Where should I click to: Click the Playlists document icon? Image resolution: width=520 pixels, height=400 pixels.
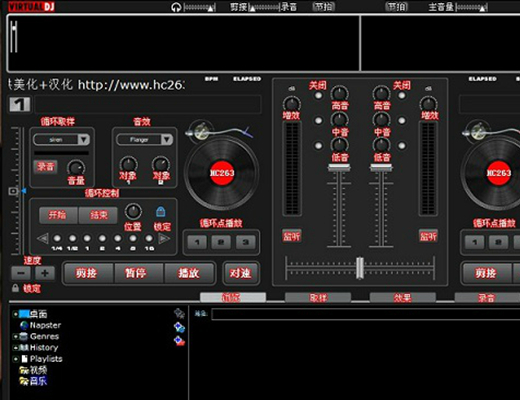click(24, 359)
